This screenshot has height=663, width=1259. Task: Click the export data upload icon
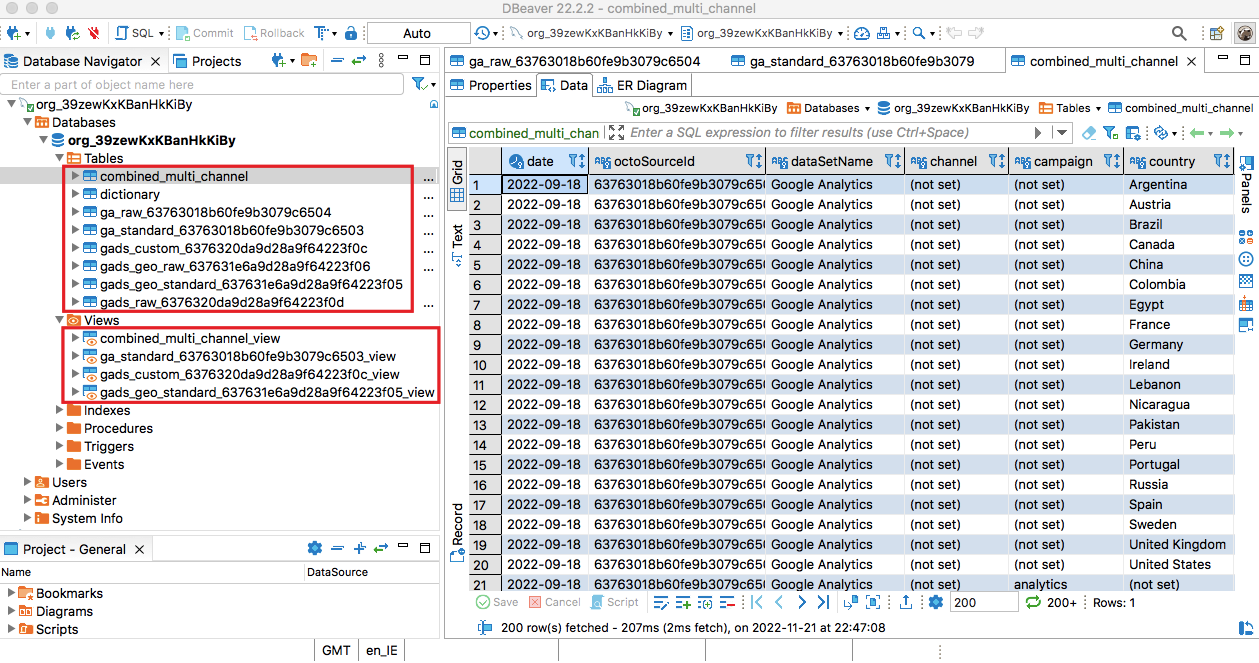coord(906,602)
